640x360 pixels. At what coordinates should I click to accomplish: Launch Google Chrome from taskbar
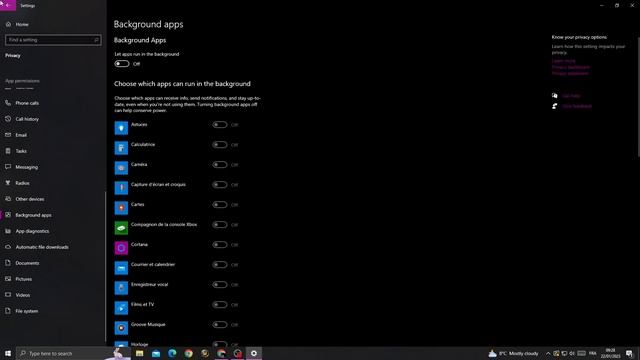coord(189,353)
